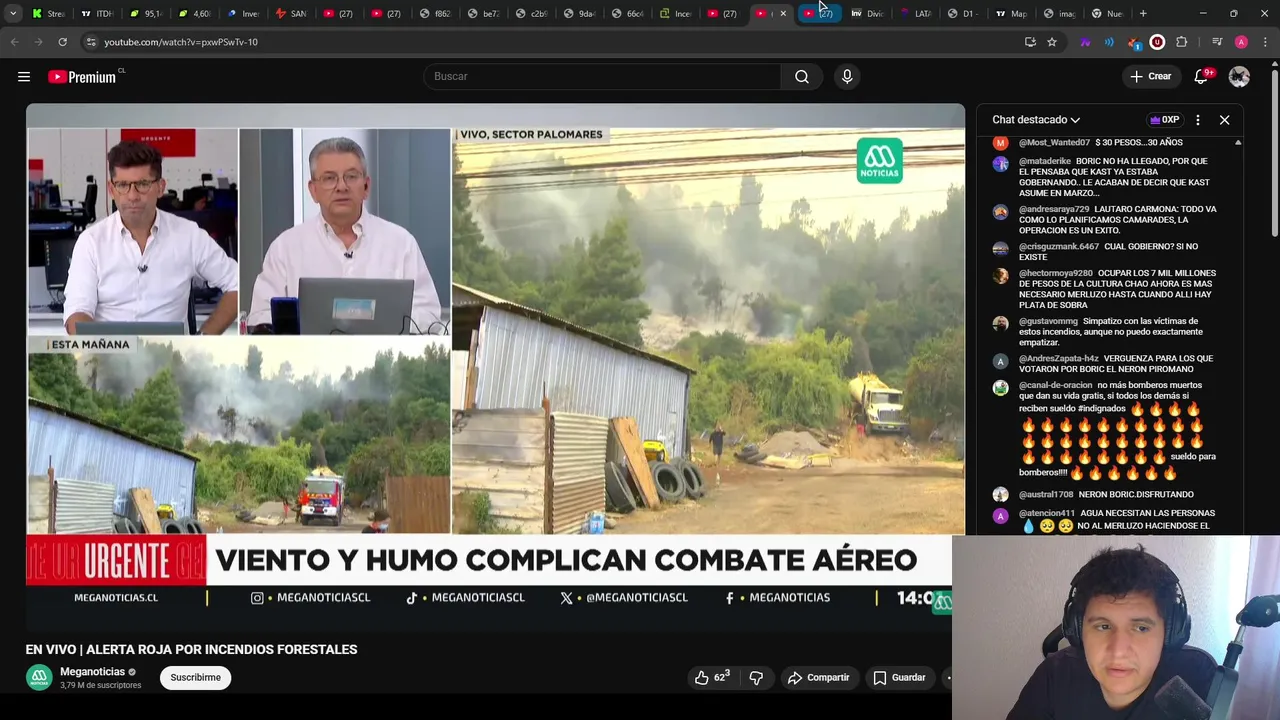
Task: Click chat user @hectormoya9280
Action: pyautogui.click(x=1056, y=273)
